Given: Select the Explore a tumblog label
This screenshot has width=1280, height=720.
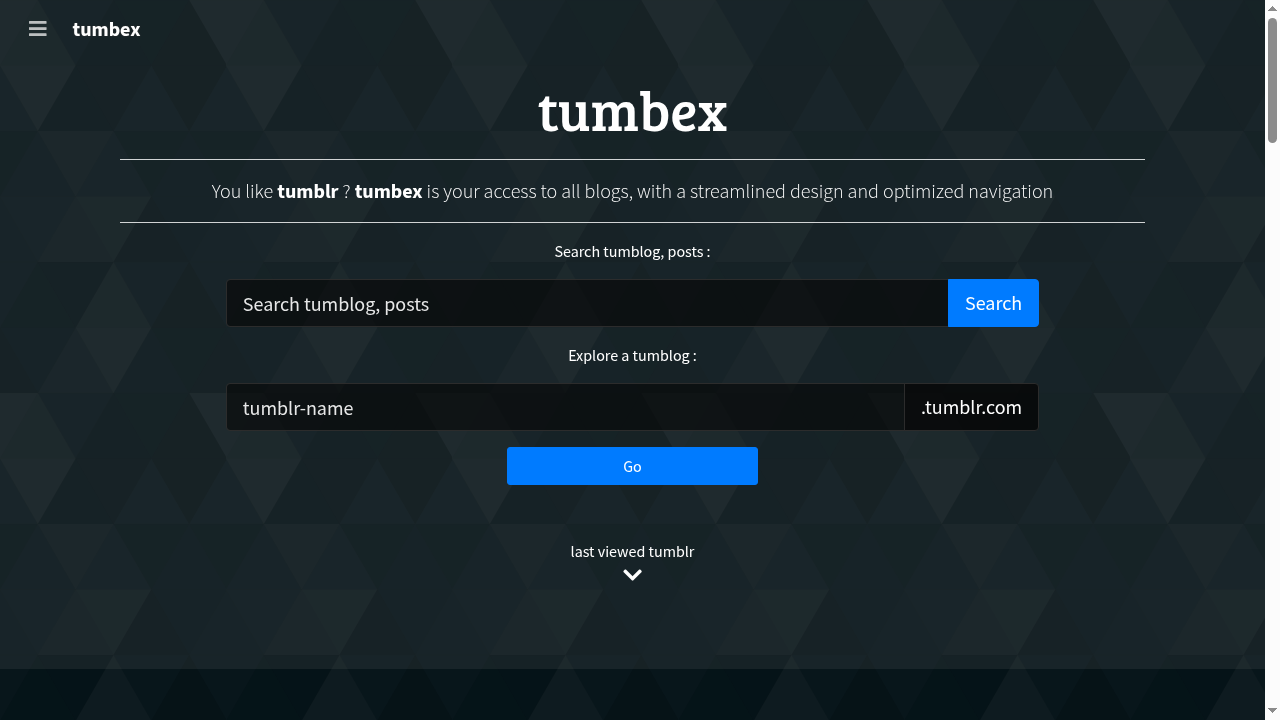Looking at the screenshot, I should (632, 355).
